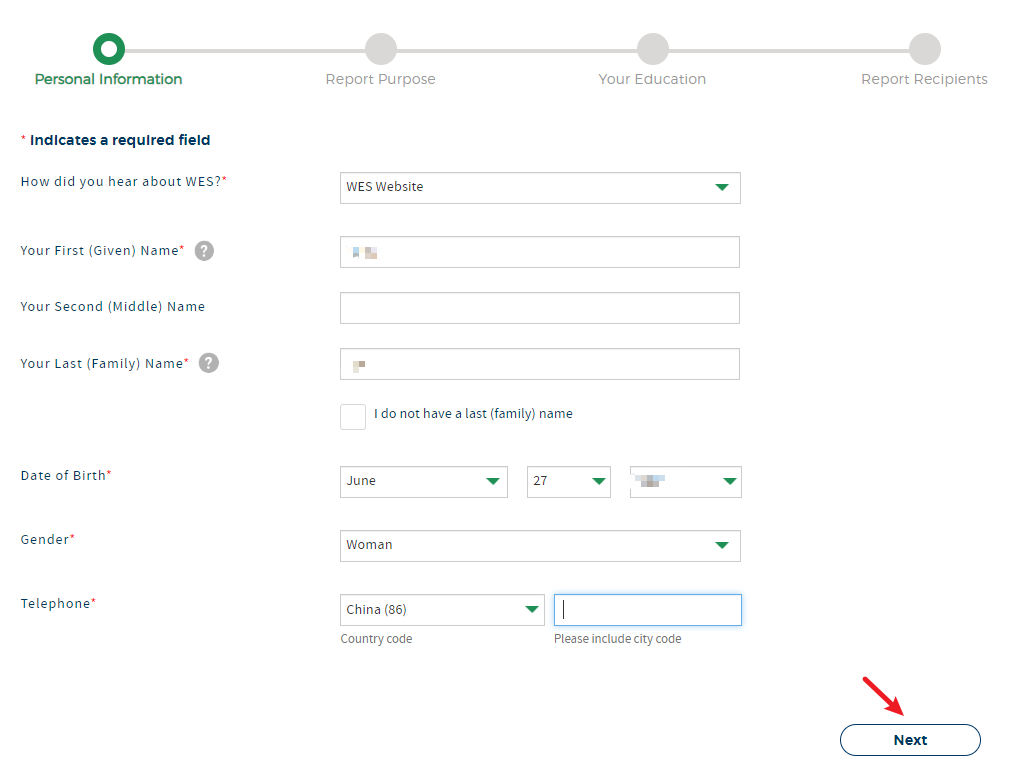Select the Your Education step label

652,79
